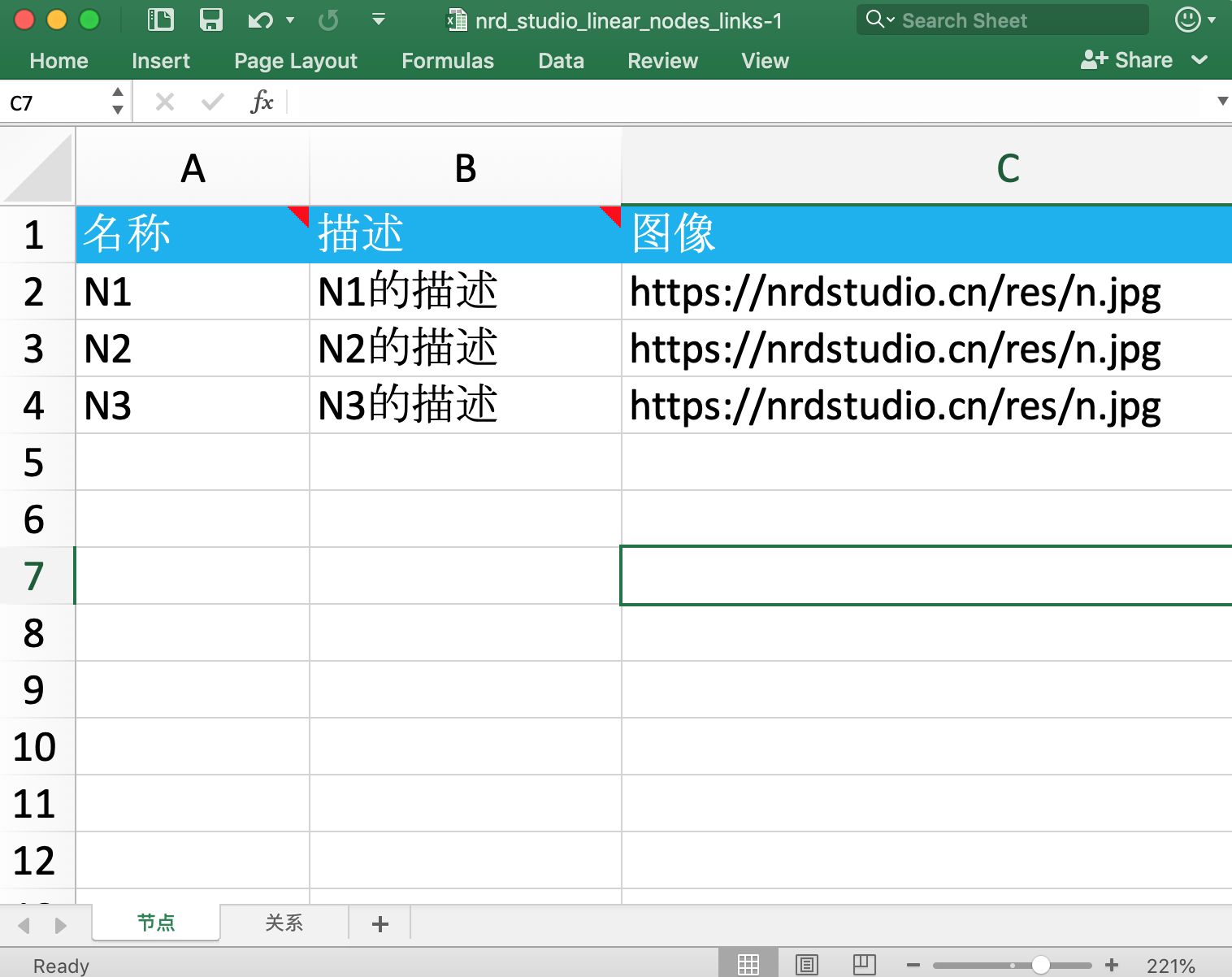Open the Review ribbon tab

pyautogui.click(x=662, y=60)
